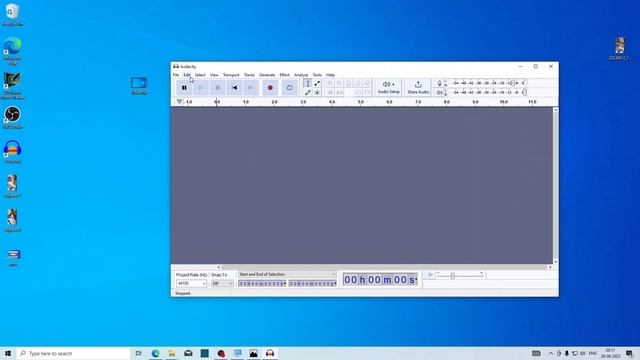Select the Audacity desktop shortcut icon
The width and height of the screenshot is (640, 360).
coord(12,152)
